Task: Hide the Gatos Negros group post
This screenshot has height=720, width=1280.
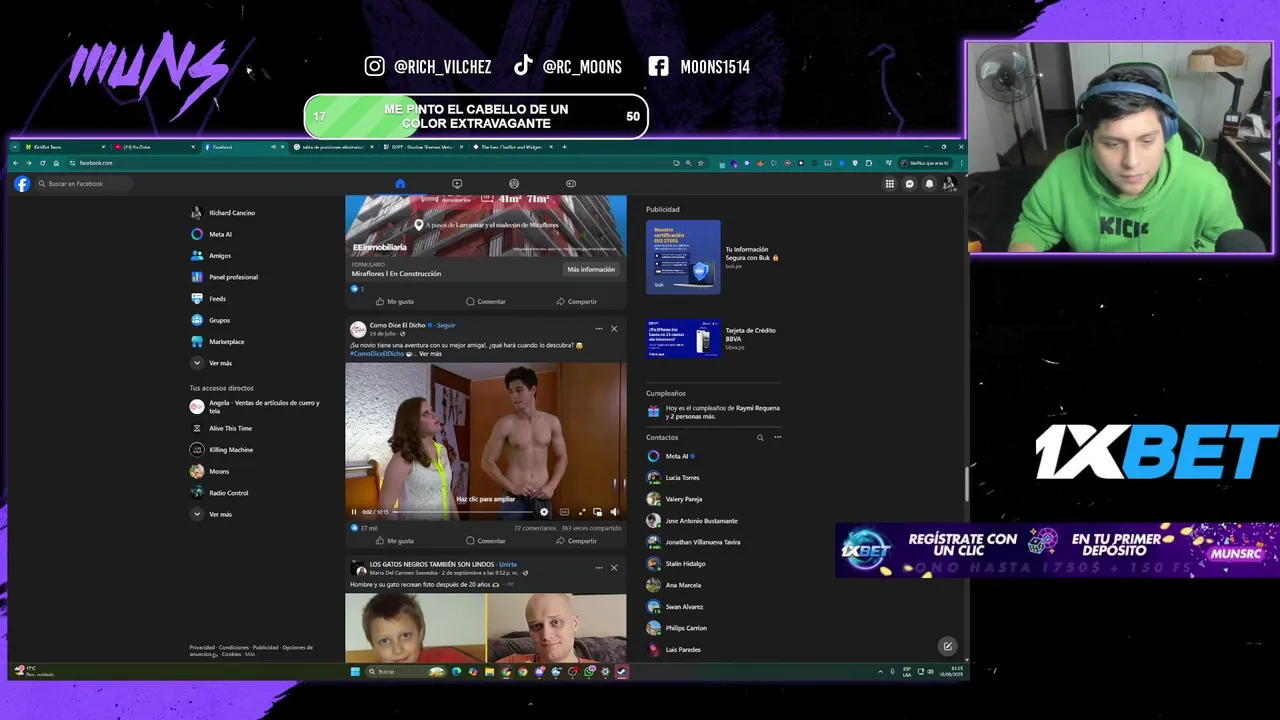Action: 614,568
